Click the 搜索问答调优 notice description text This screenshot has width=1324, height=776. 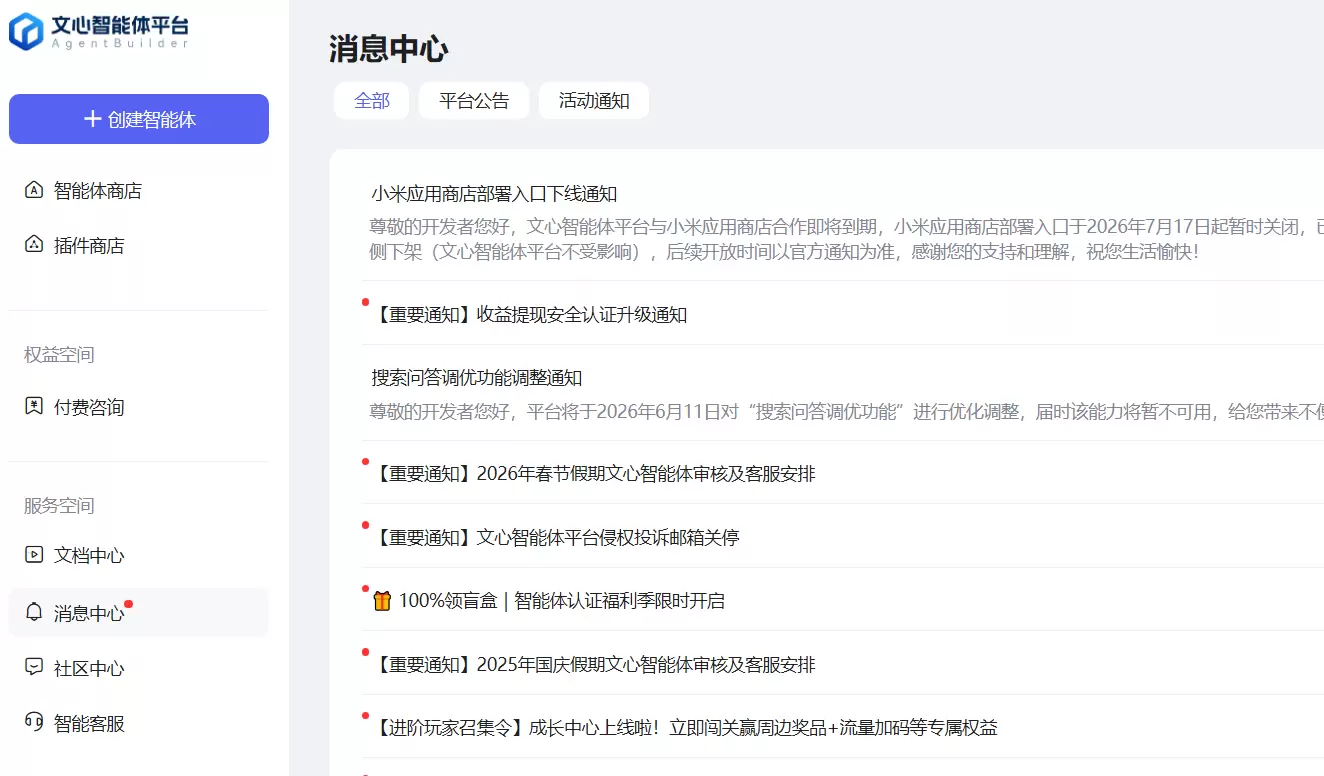click(x=846, y=411)
